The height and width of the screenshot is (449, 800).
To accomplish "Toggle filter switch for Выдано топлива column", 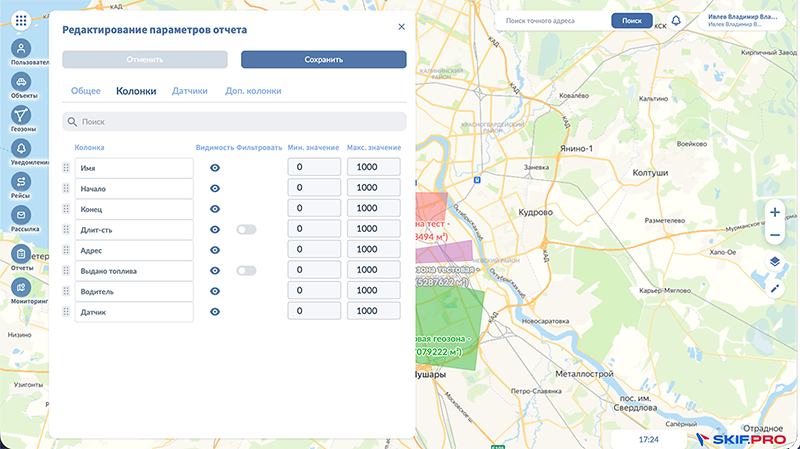I will pos(246,270).
